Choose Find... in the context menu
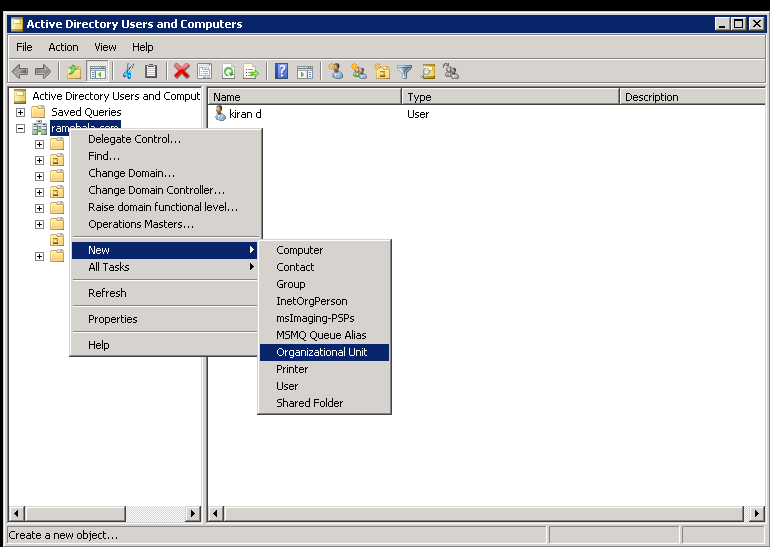The image size is (770, 547). [x=165, y=156]
